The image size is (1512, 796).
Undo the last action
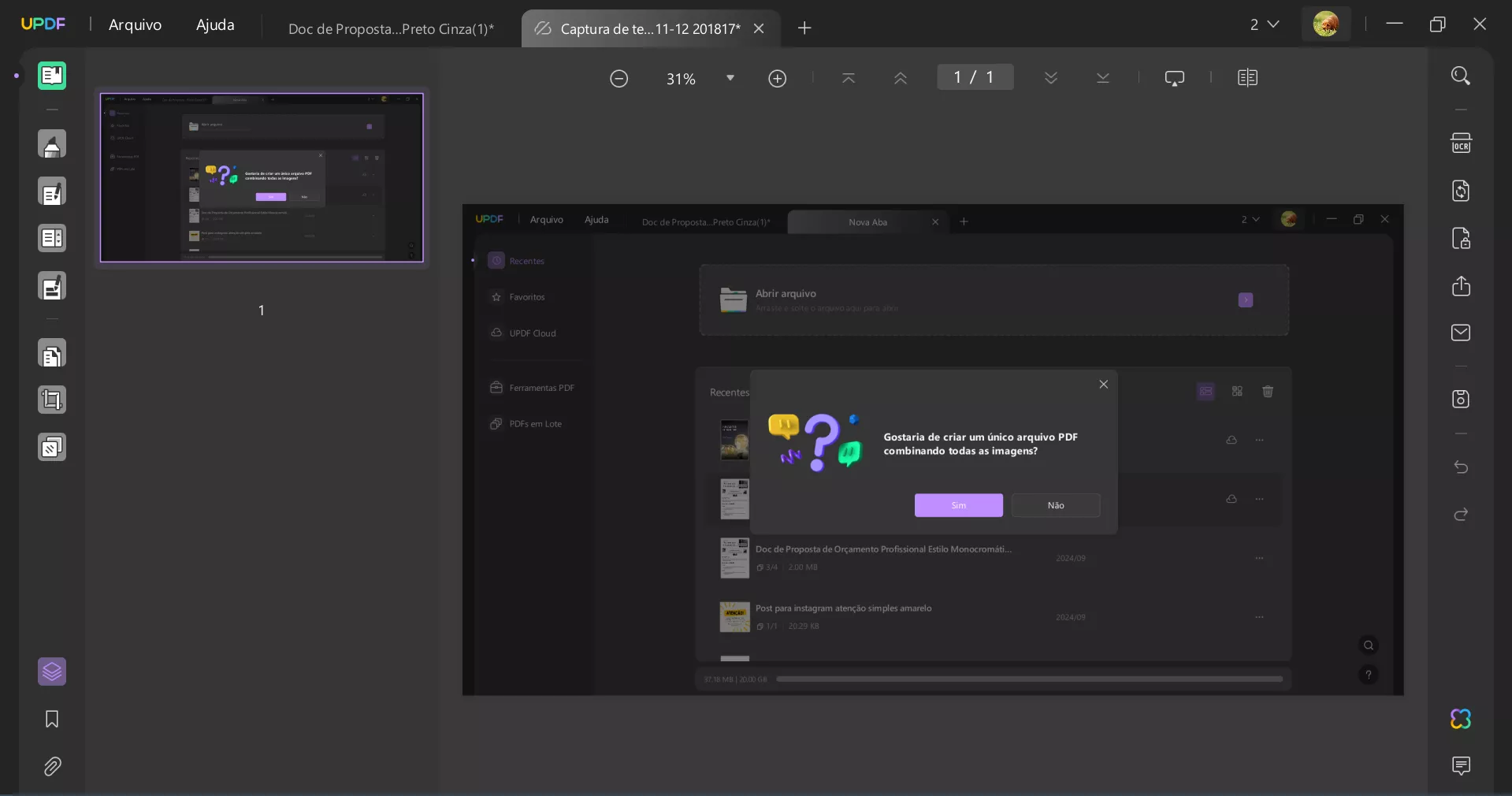(1460, 467)
